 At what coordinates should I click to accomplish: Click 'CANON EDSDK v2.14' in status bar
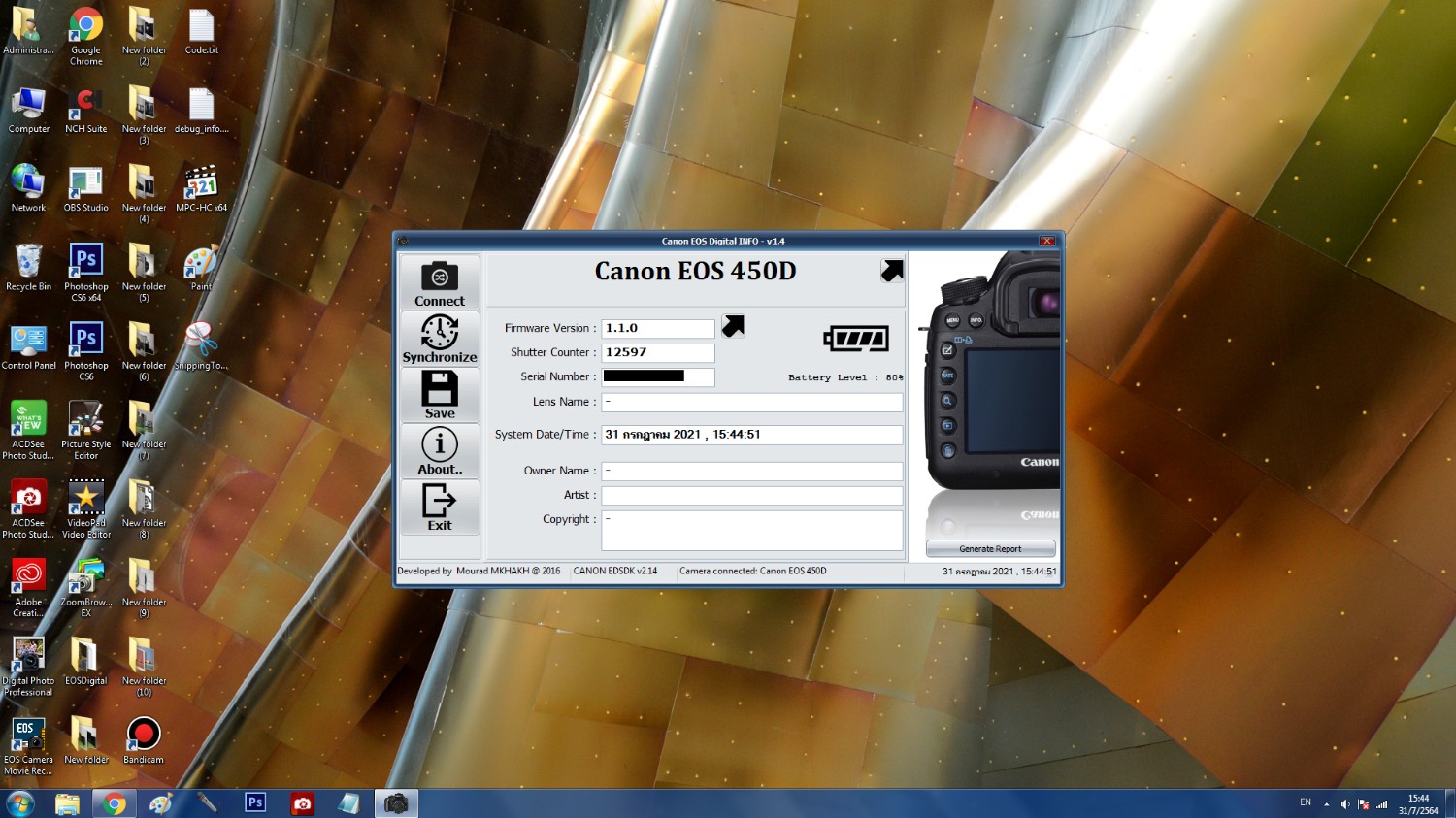pos(615,571)
